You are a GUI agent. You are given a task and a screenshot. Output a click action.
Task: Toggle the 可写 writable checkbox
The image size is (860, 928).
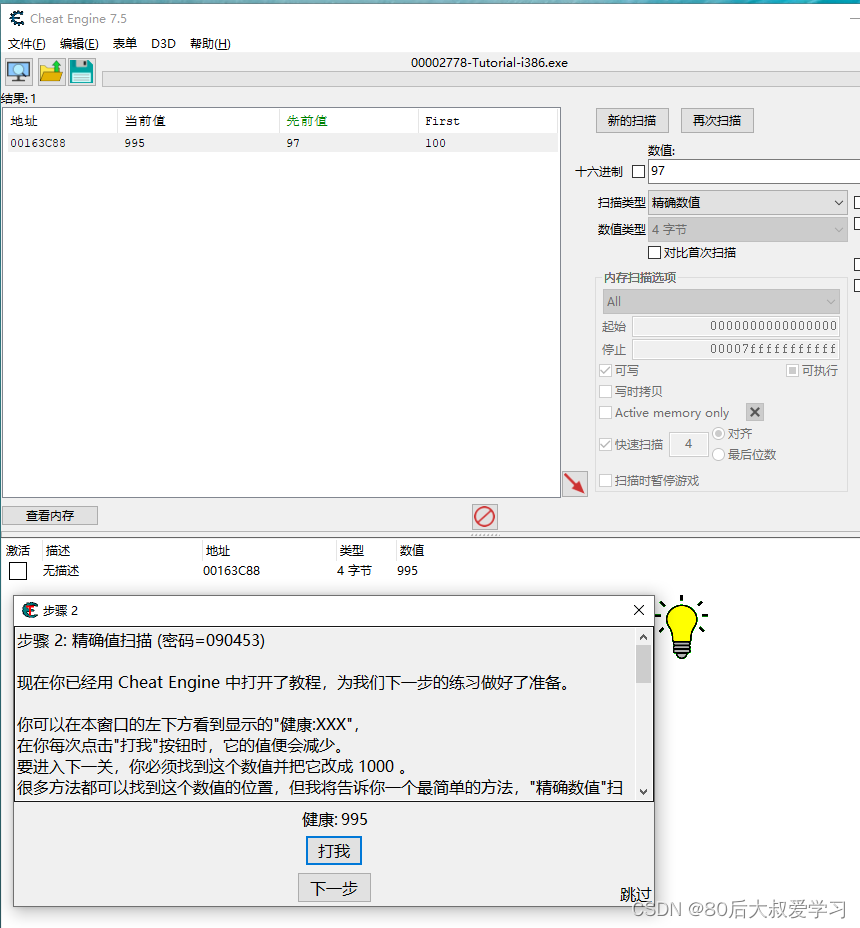coord(605,370)
